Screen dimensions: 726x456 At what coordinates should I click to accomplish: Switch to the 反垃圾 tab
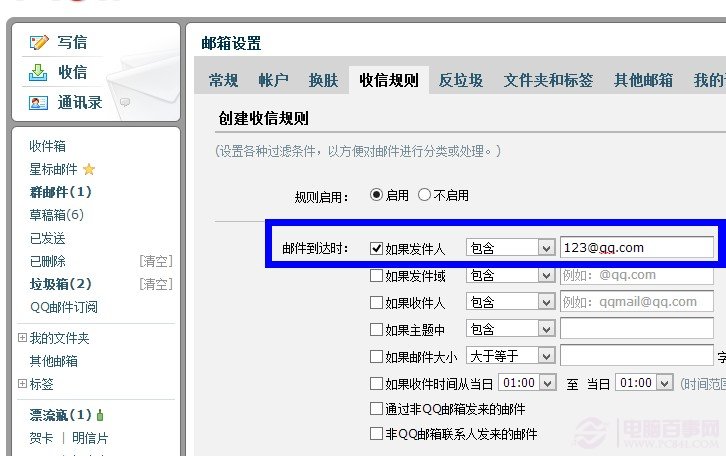461,80
